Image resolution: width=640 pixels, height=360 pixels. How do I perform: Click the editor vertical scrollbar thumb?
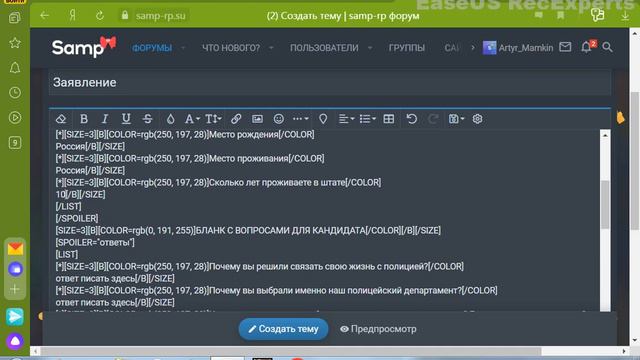click(605, 204)
